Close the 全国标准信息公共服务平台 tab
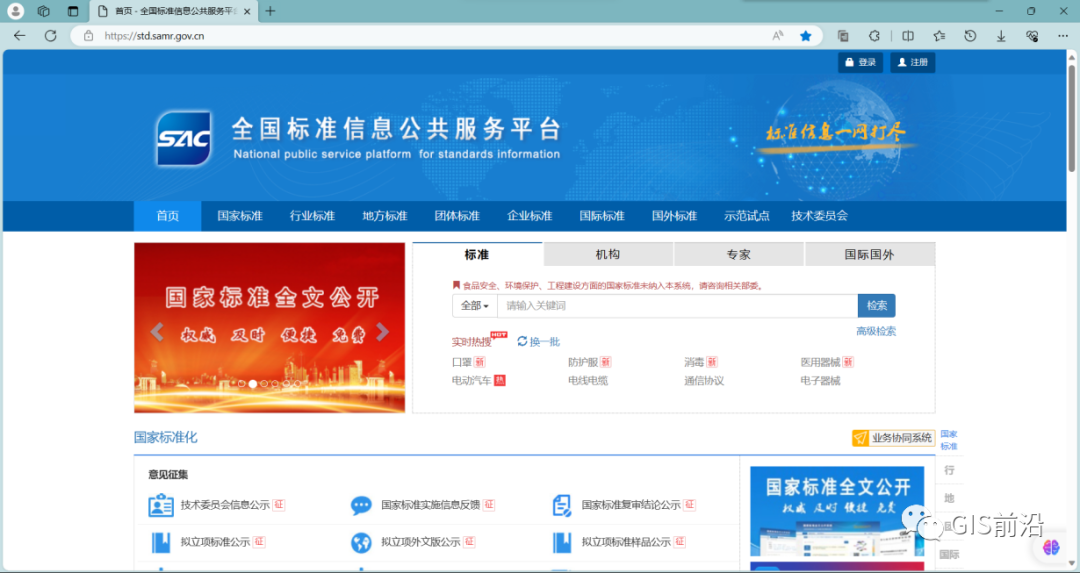Image resolution: width=1080 pixels, height=573 pixels. tap(247, 11)
